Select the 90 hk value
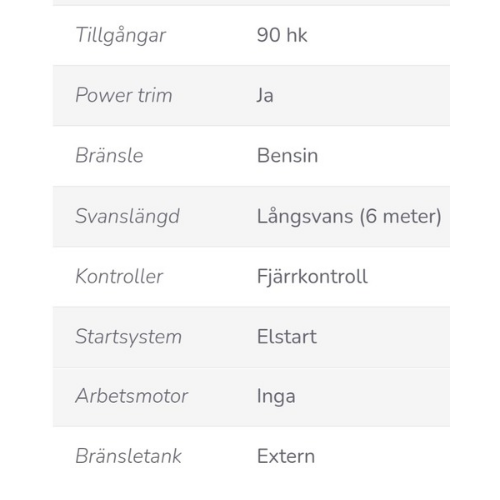The image size is (500, 500). [282, 35]
